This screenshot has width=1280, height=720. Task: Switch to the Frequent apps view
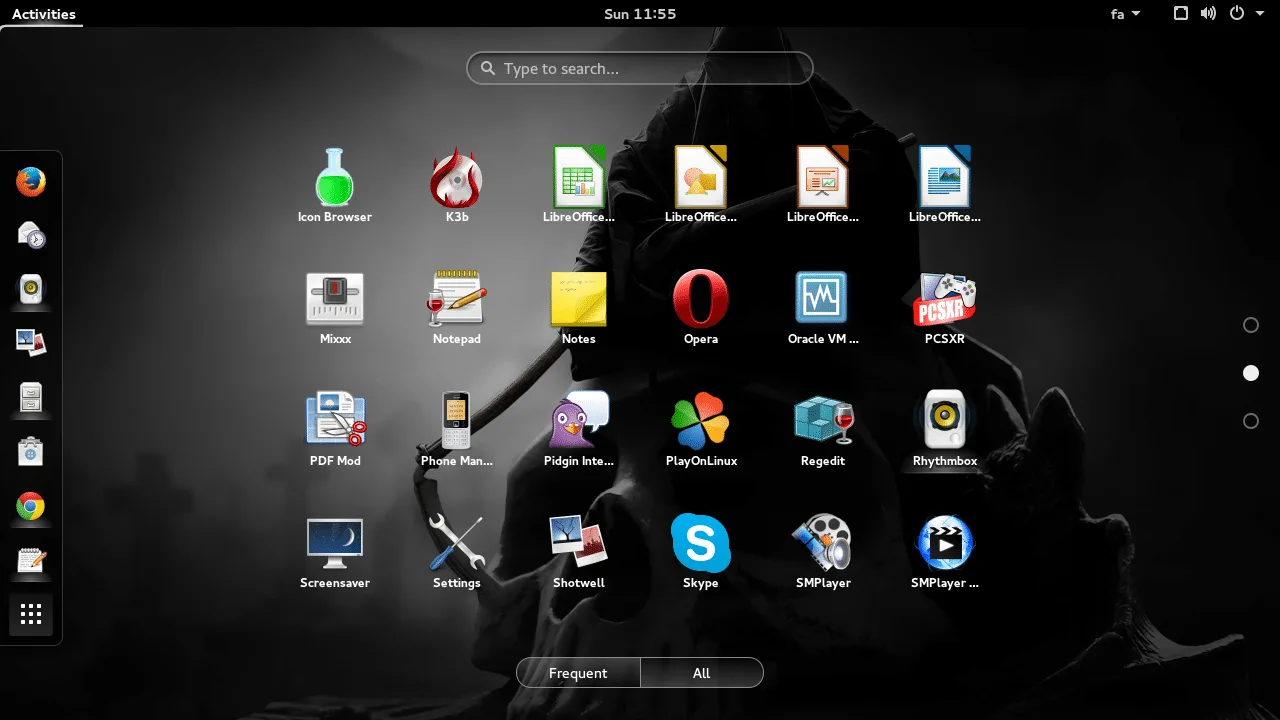point(578,673)
